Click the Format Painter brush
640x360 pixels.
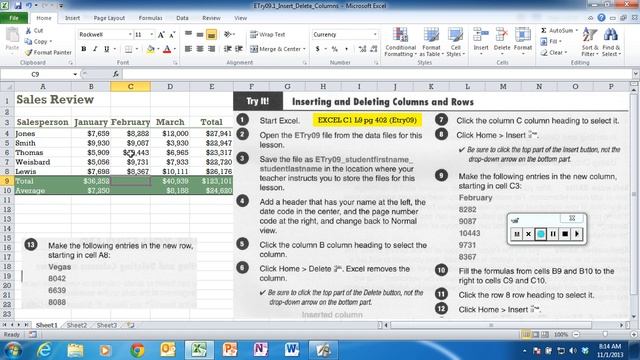coord(29,52)
